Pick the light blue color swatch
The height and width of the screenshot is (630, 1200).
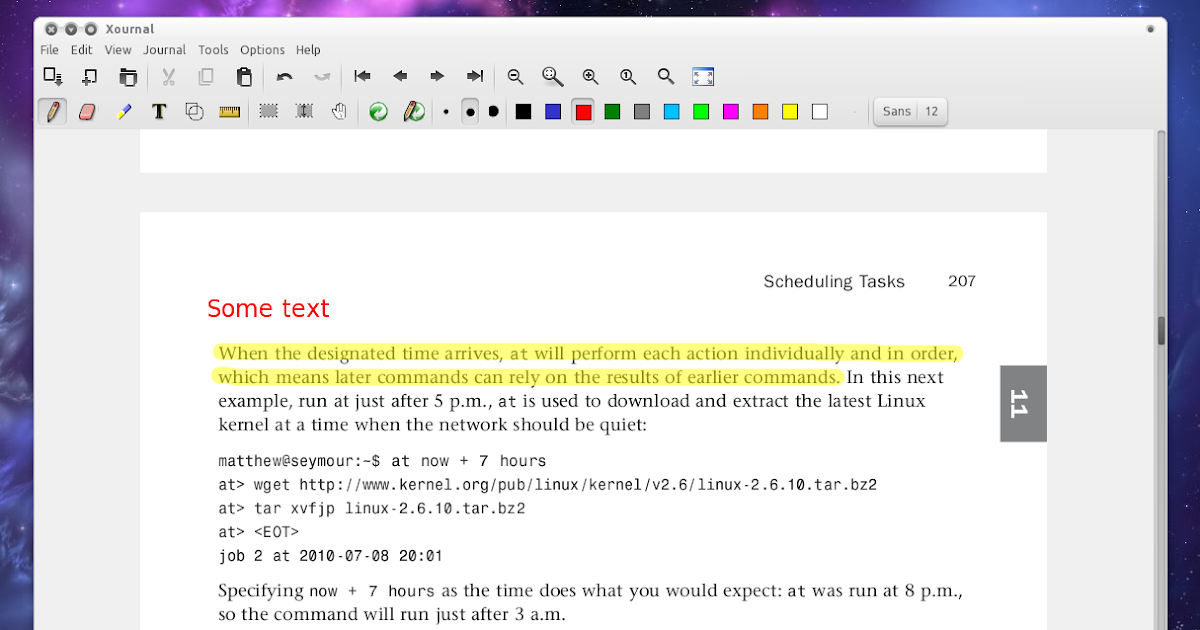point(672,112)
